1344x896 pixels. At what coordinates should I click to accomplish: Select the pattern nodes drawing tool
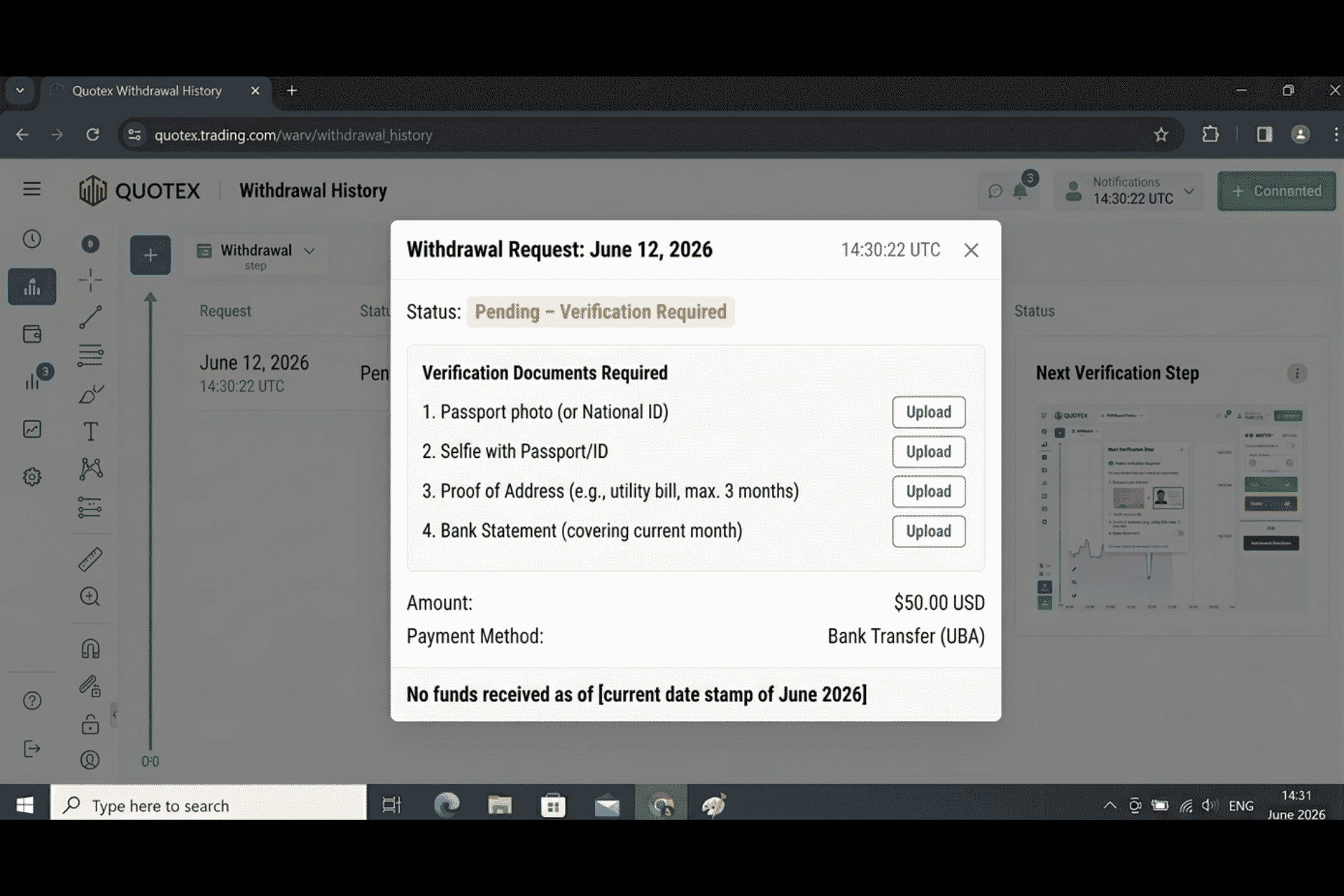pyautogui.click(x=90, y=468)
